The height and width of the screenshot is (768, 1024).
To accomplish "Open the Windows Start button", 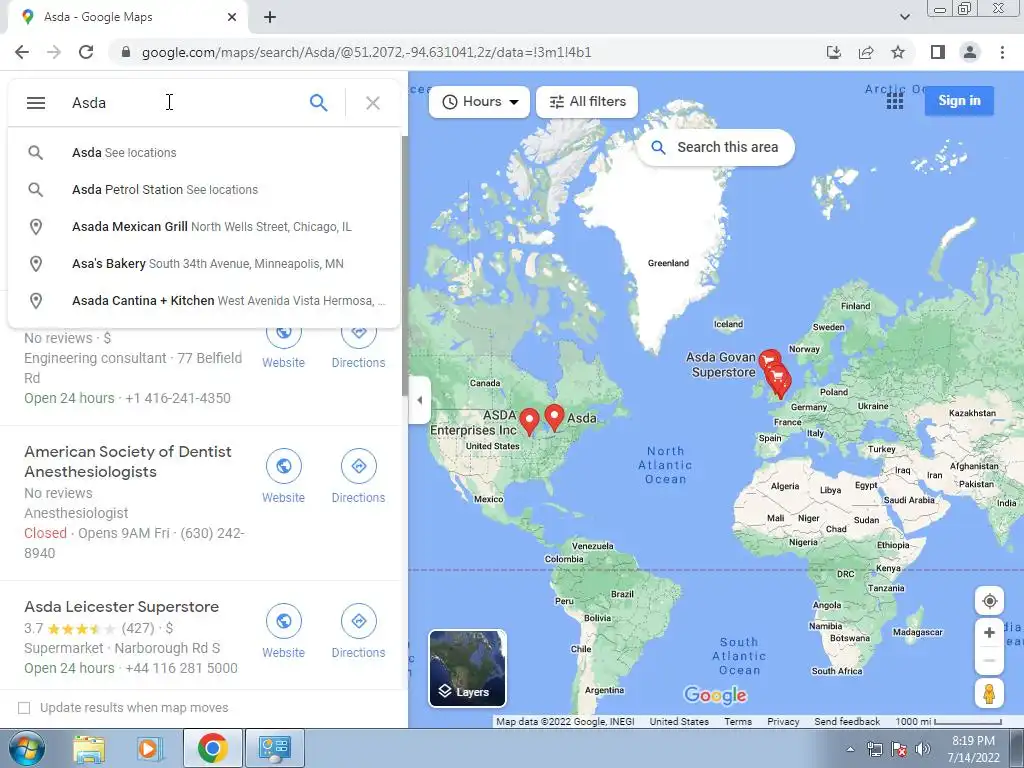I will coord(25,748).
